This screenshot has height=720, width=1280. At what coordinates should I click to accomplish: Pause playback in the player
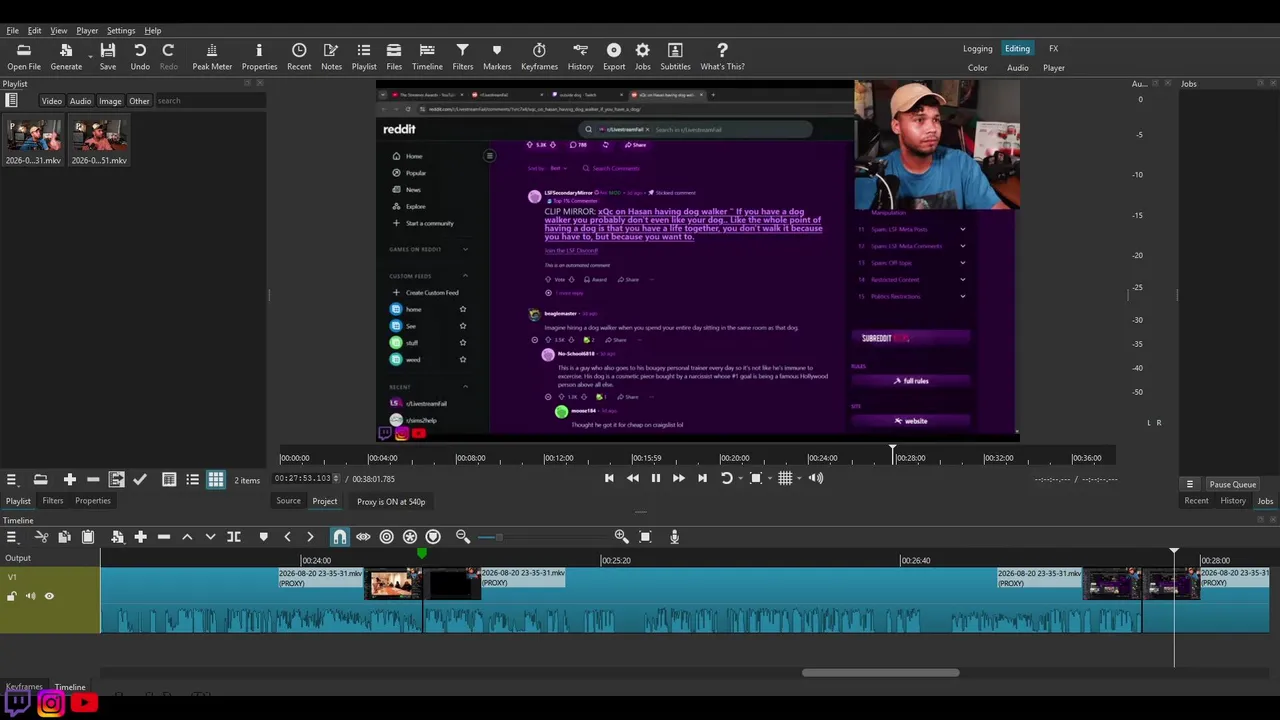pos(656,478)
